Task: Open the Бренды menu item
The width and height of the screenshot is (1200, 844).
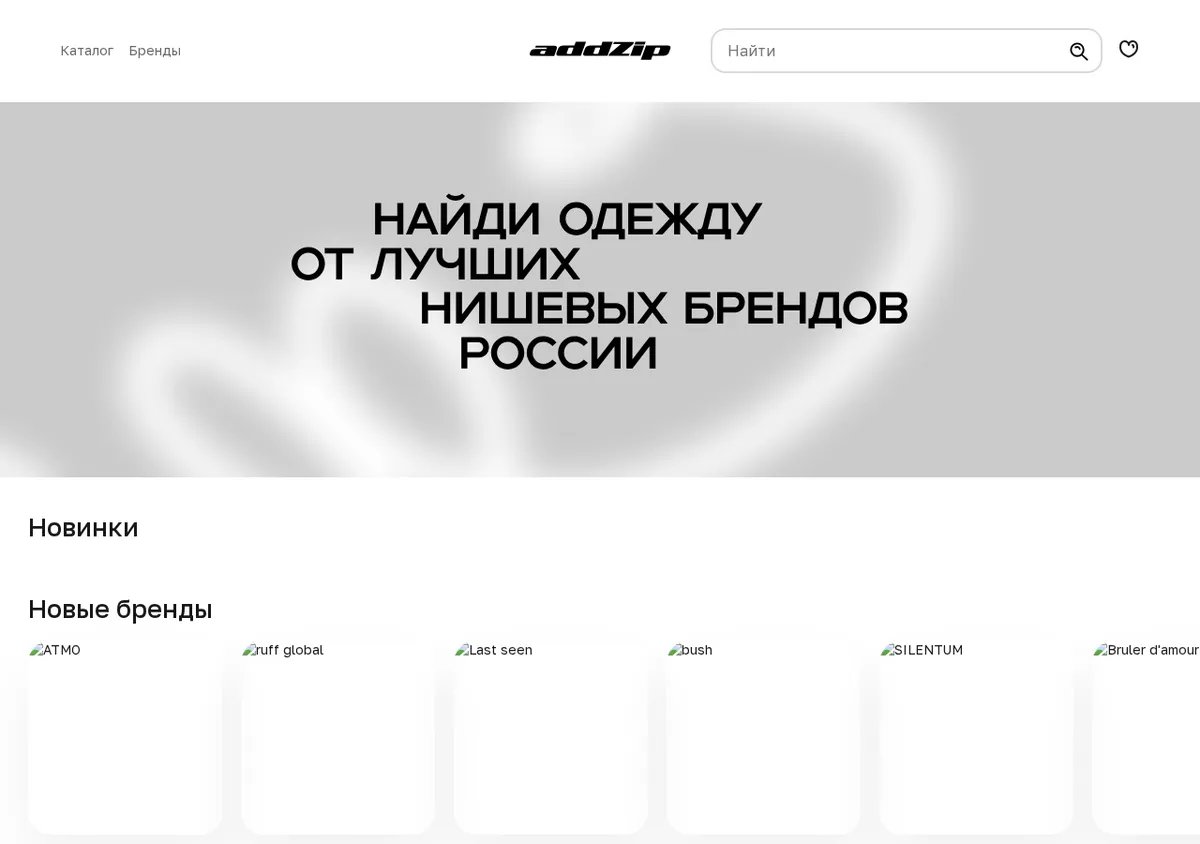Action: (155, 51)
